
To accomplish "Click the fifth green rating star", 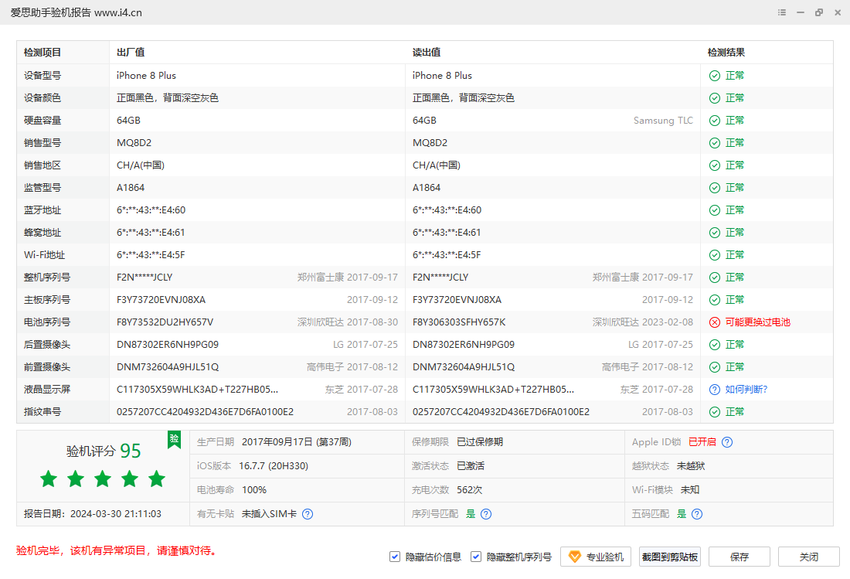I will pyautogui.click(x=157, y=479).
